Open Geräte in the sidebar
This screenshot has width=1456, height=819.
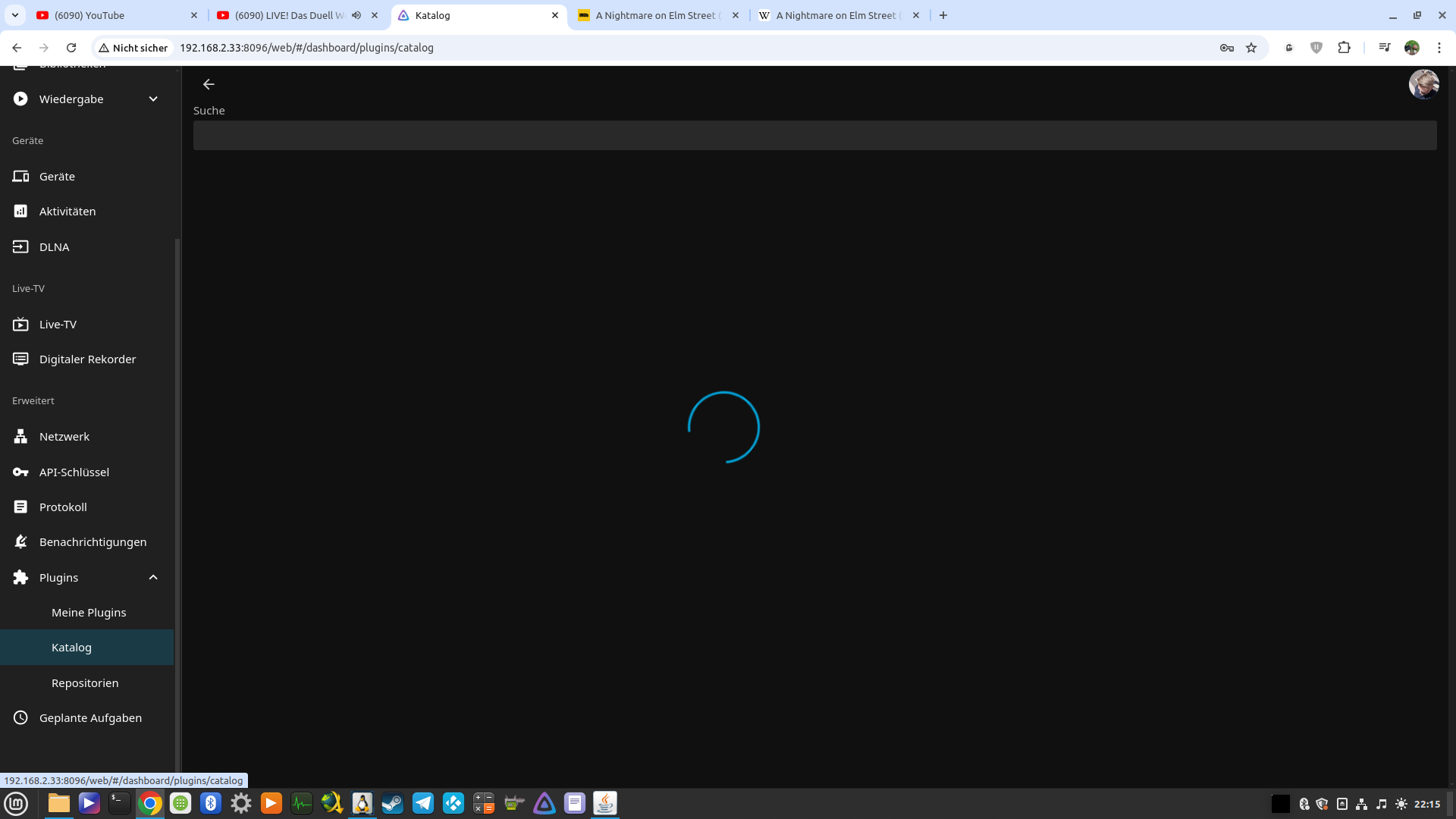pyautogui.click(x=57, y=176)
